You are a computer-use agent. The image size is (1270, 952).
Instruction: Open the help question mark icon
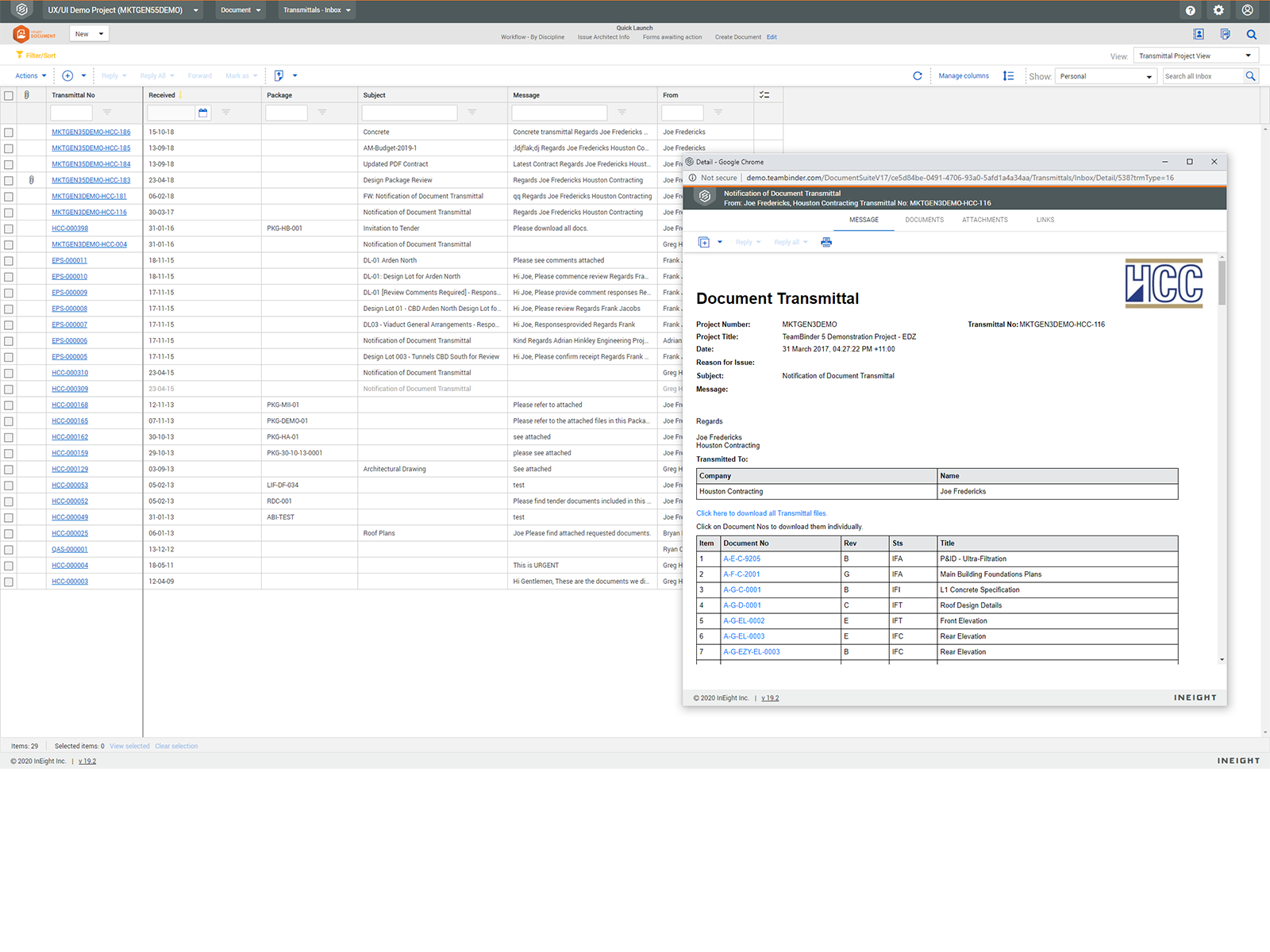pos(1190,10)
